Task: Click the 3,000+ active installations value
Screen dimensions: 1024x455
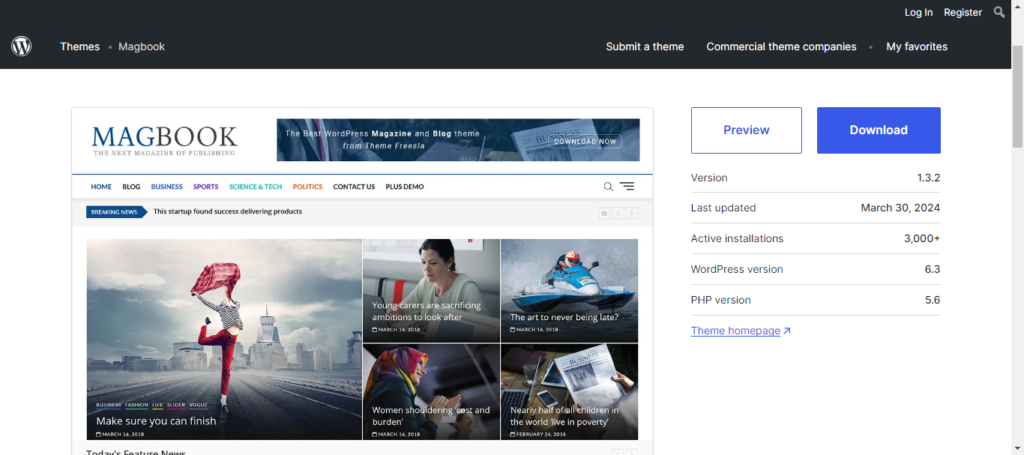Action: (x=922, y=238)
